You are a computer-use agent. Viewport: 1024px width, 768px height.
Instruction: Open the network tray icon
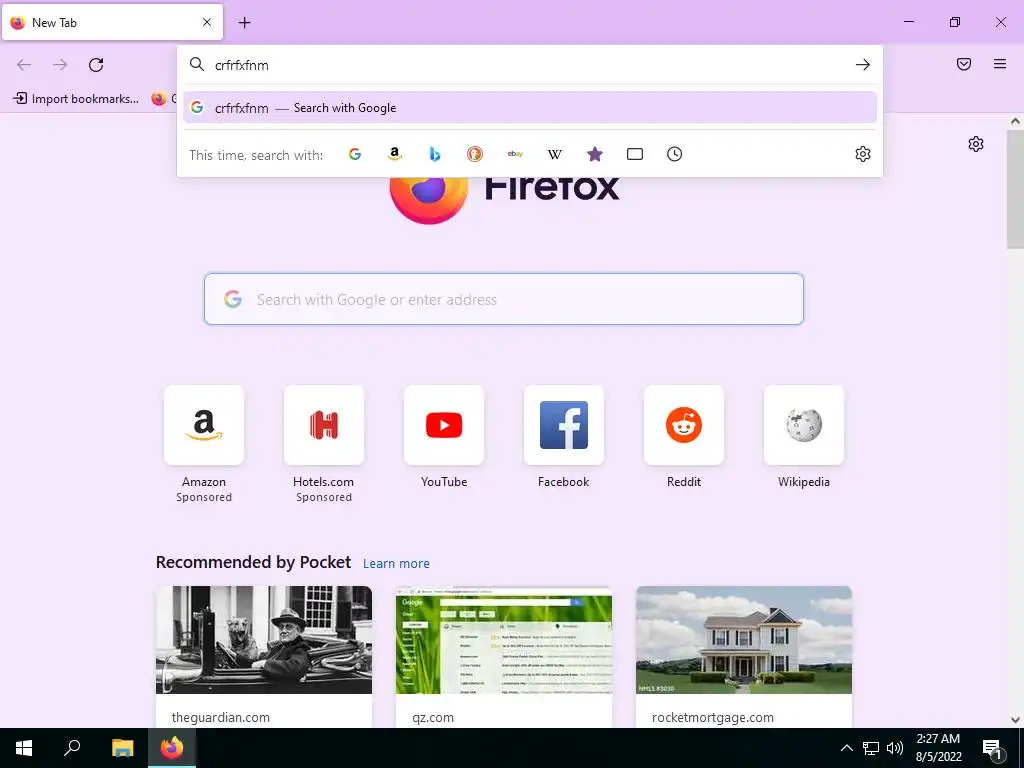point(871,748)
